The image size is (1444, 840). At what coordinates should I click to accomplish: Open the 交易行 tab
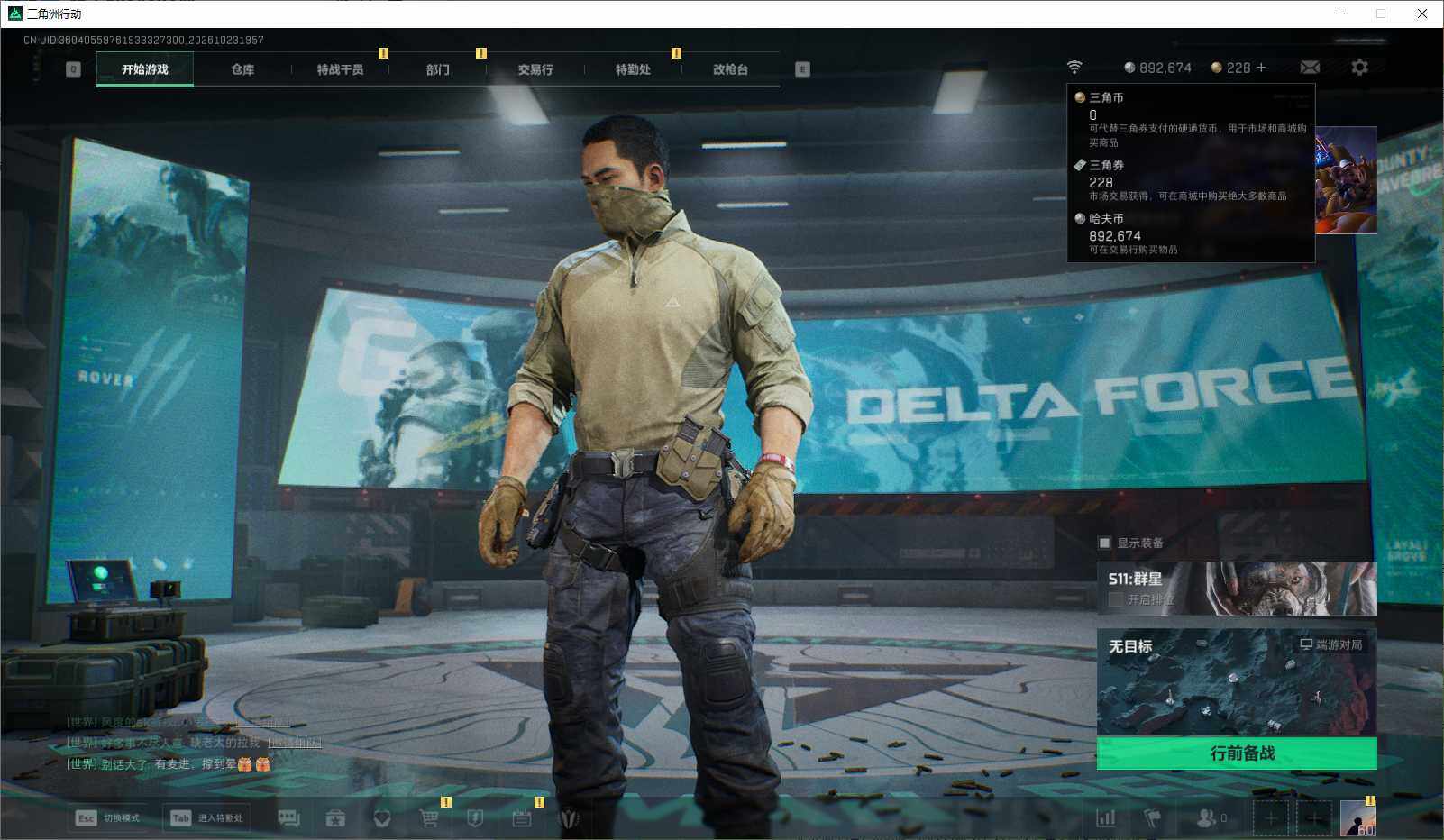[535, 69]
